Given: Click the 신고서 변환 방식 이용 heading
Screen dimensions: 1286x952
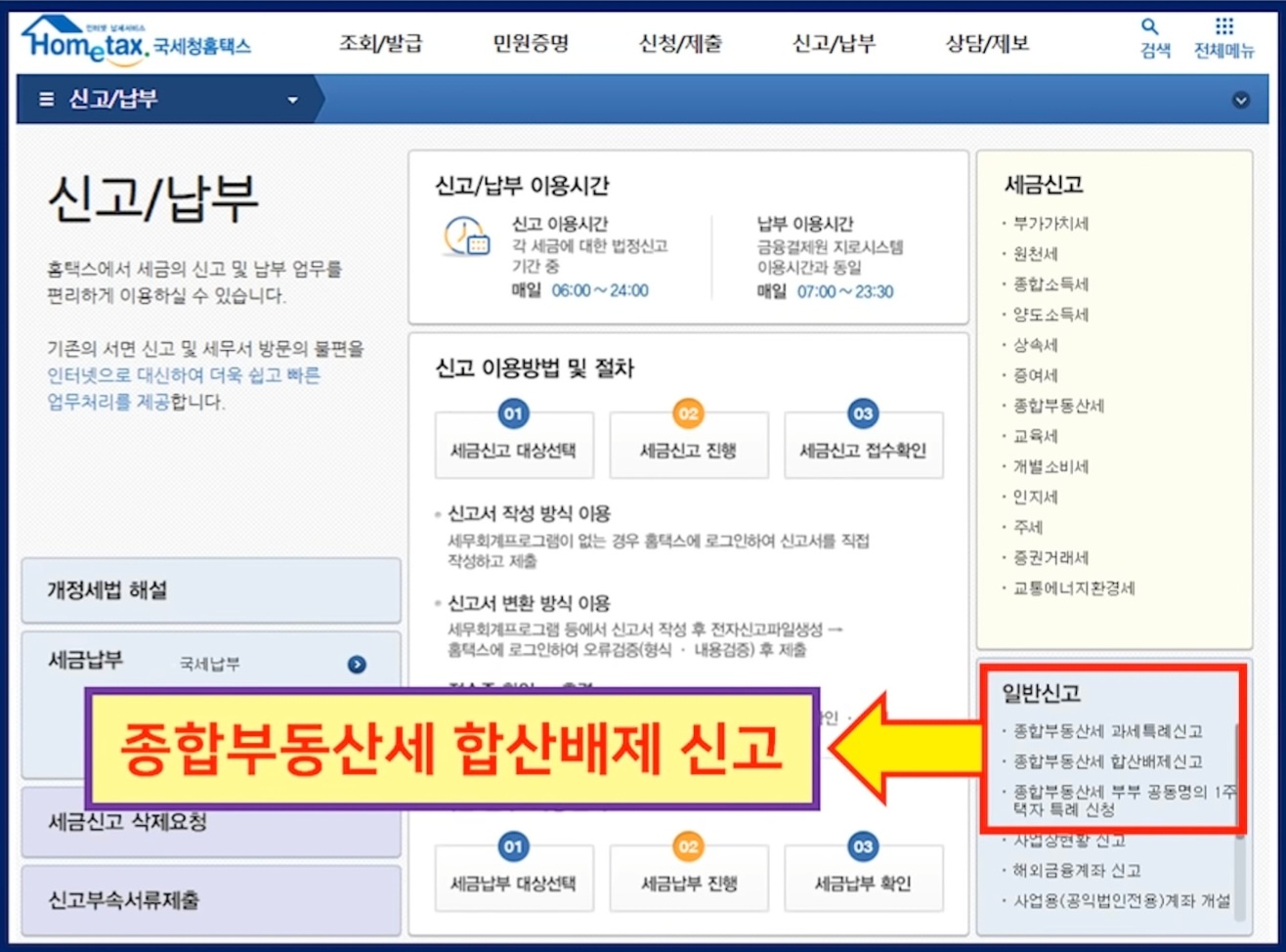Looking at the screenshot, I should [529, 603].
